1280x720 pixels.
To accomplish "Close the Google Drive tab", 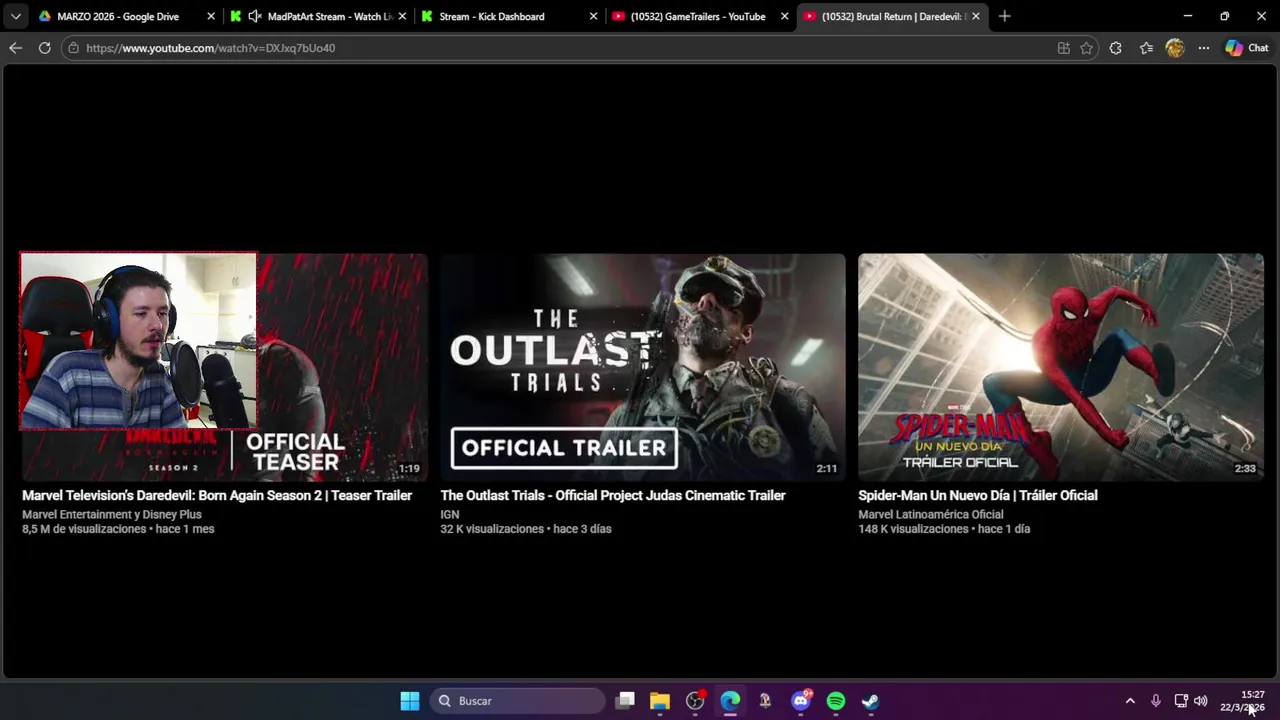I will coord(211,16).
